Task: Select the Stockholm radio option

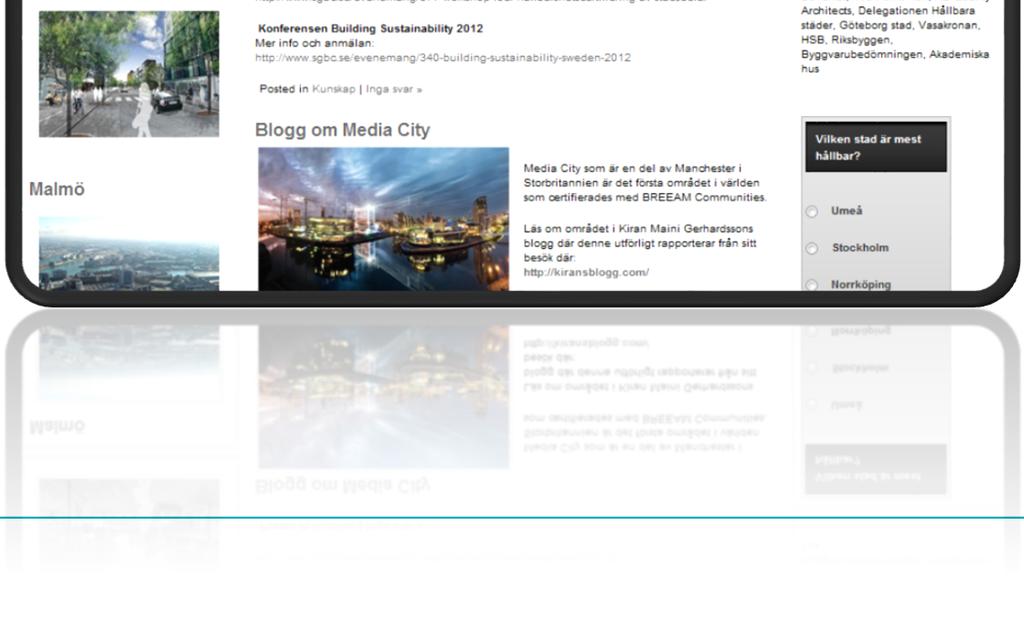Action: coord(812,249)
